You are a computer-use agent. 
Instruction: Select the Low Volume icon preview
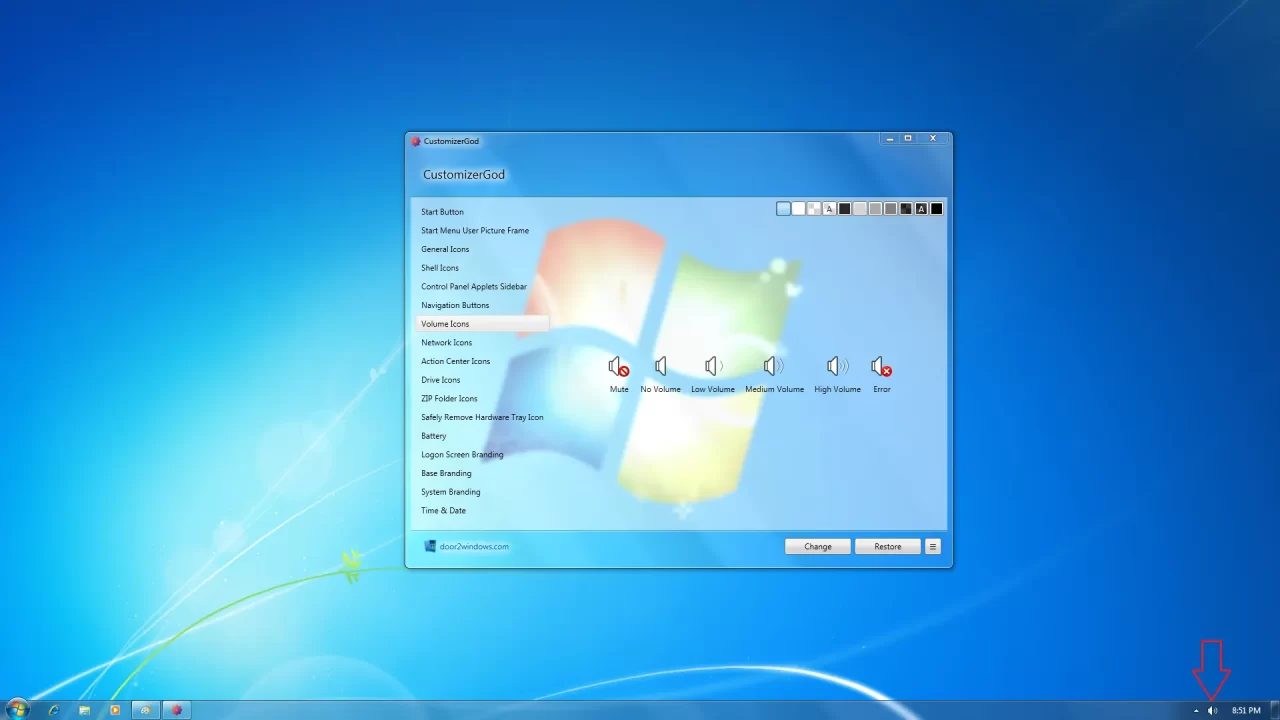pyautogui.click(x=712, y=366)
